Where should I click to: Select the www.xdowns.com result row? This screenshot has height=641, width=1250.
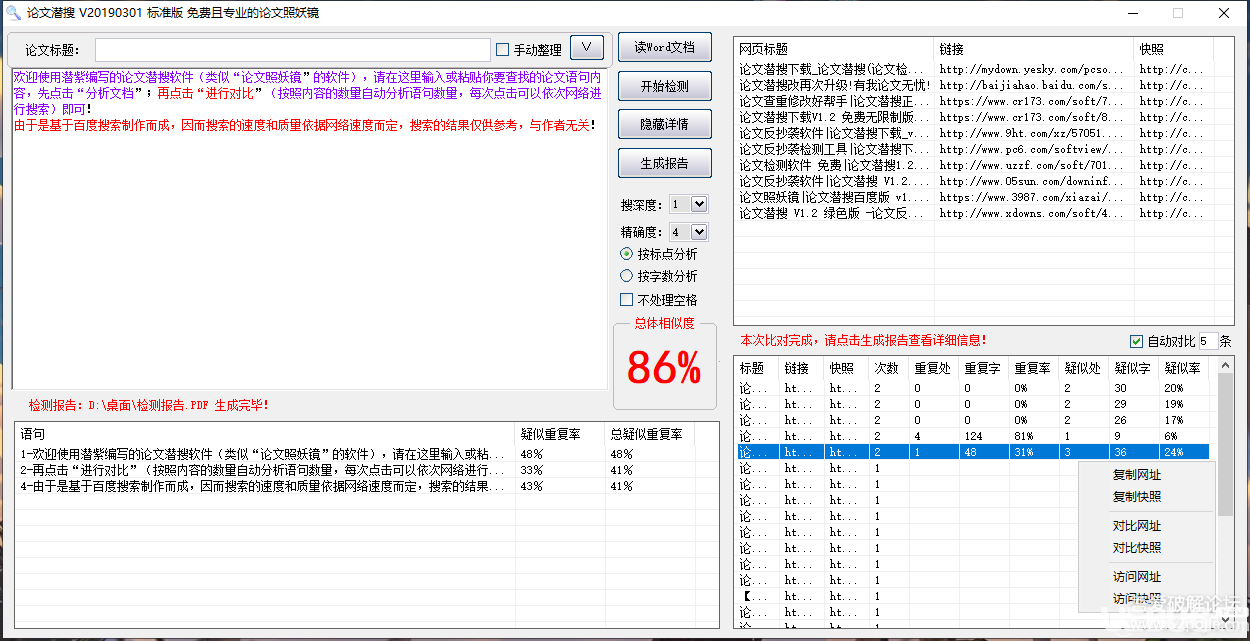[x=974, y=213]
